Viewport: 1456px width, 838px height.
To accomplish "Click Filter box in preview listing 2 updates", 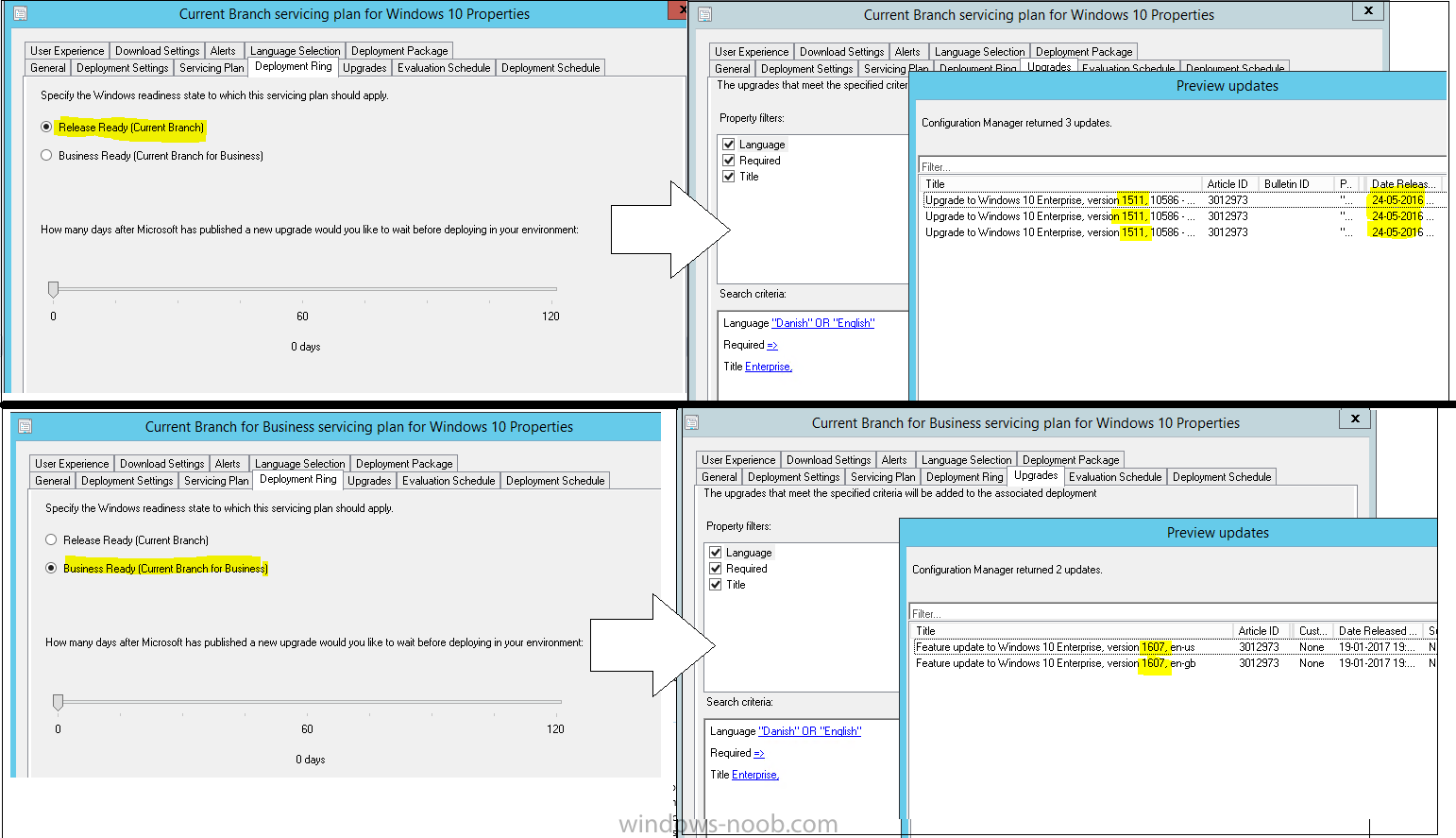I will pos(1173,614).
